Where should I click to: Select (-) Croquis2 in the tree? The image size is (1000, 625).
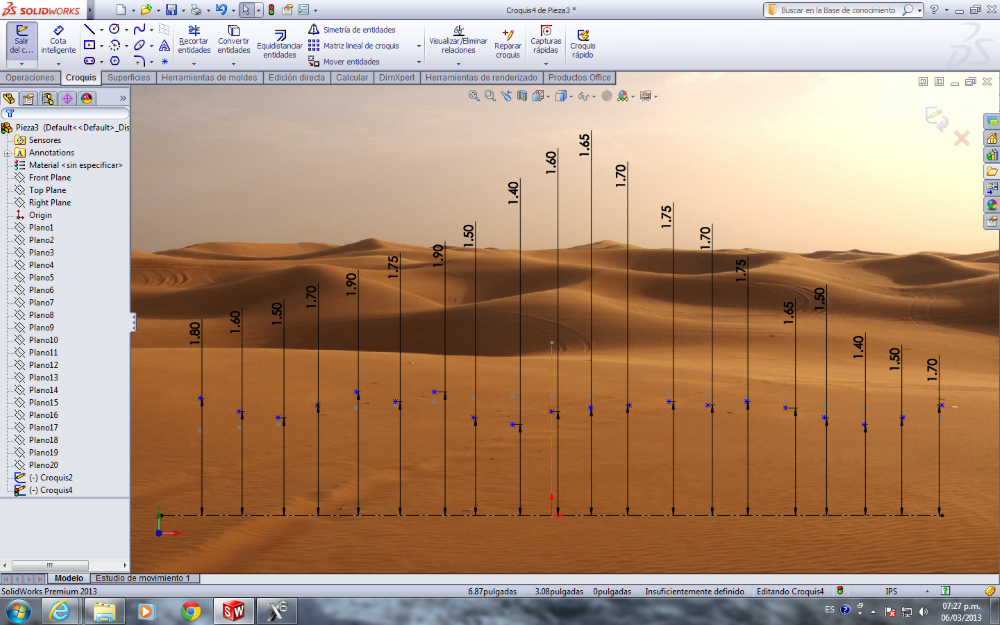coord(51,478)
